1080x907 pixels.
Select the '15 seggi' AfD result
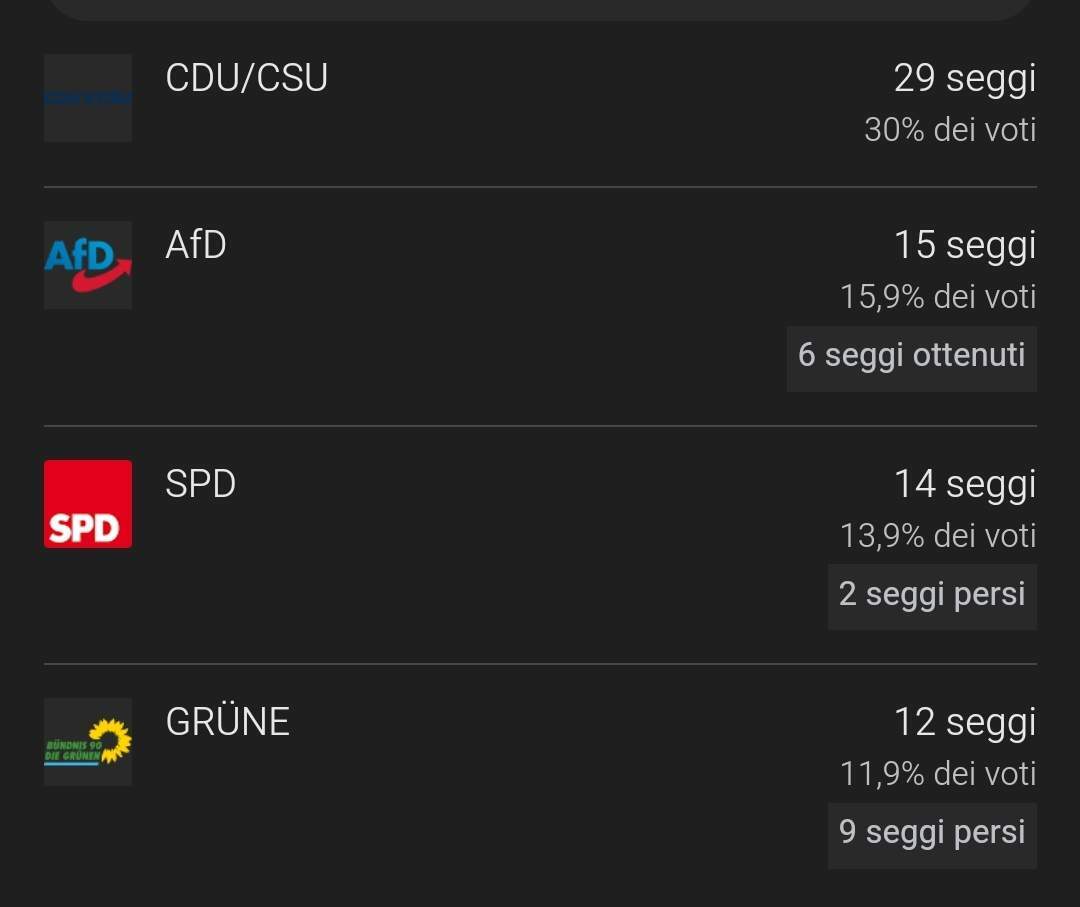pyautogui.click(x=964, y=246)
